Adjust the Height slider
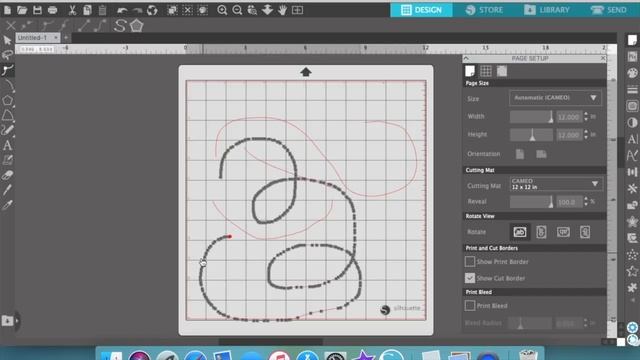This screenshot has height=360, width=640. pyautogui.click(x=531, y=135)
